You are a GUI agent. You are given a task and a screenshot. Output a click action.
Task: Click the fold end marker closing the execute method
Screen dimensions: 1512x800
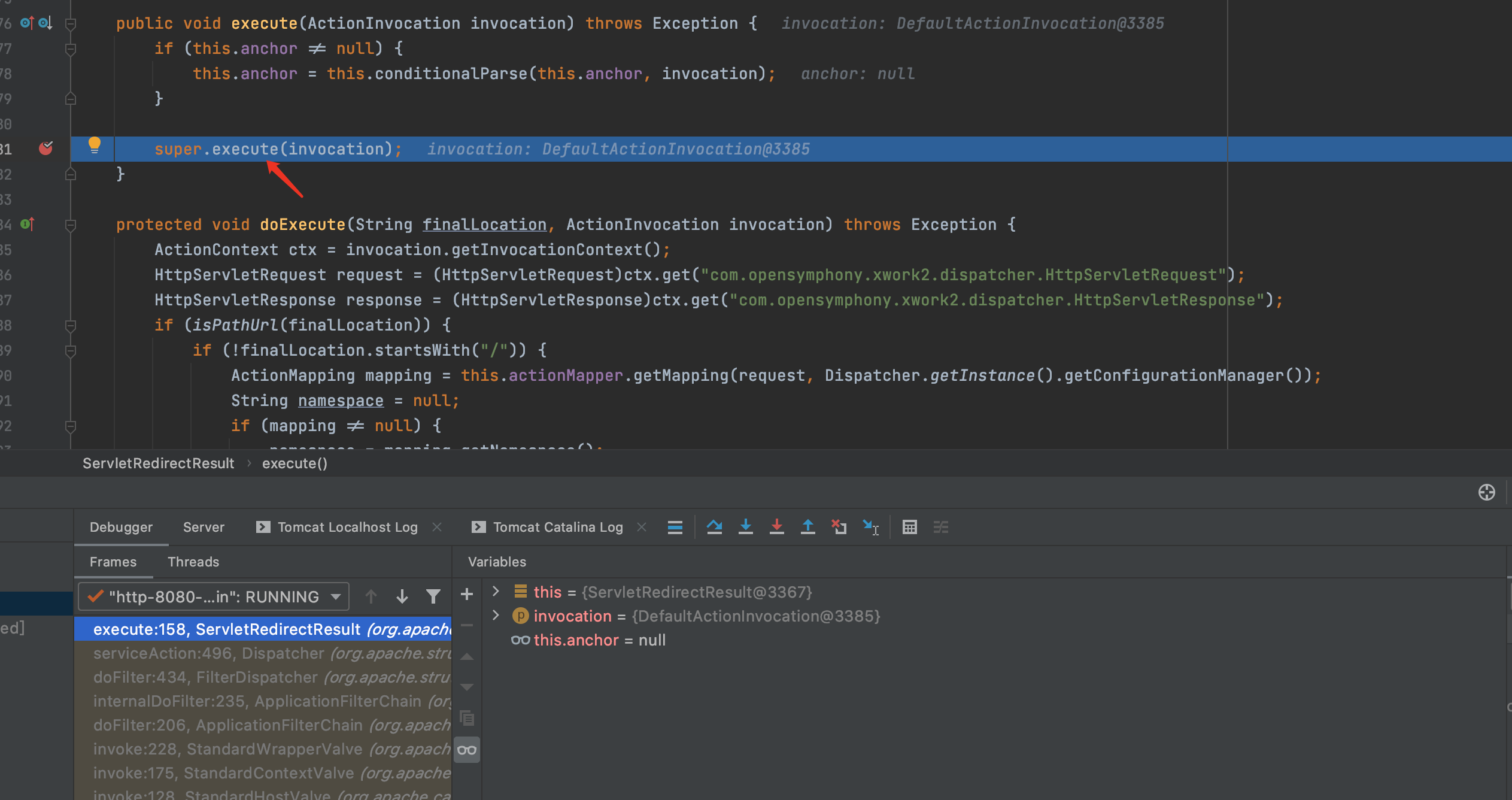(x=70, y=174)
